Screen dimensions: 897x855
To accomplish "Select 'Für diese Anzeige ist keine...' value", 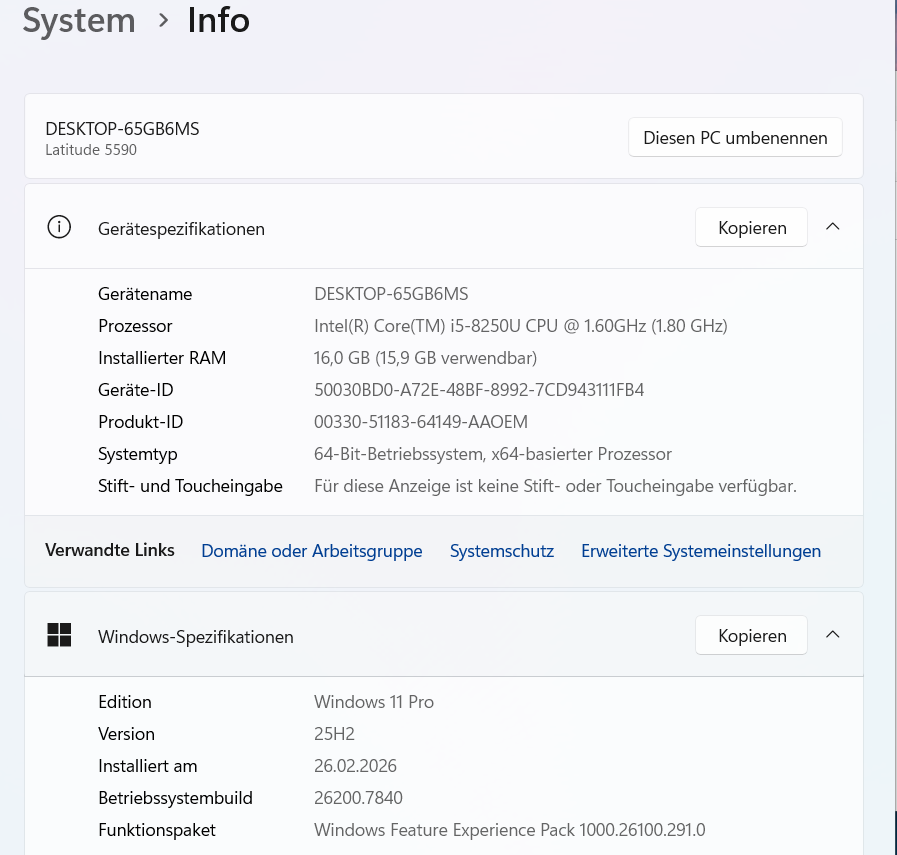I will [555, 486].
